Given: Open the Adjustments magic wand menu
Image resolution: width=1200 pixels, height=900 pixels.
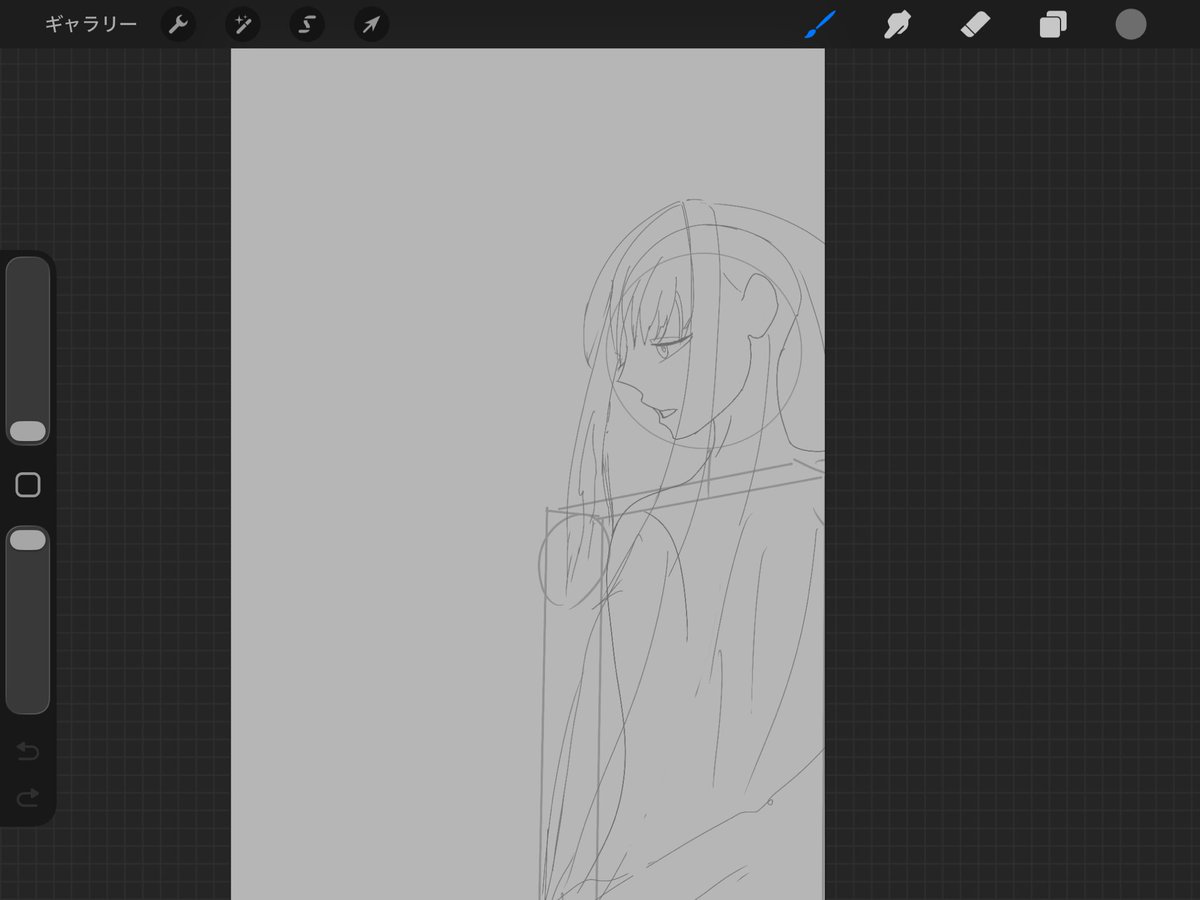Looking at the screenshot, I should 243,24.
